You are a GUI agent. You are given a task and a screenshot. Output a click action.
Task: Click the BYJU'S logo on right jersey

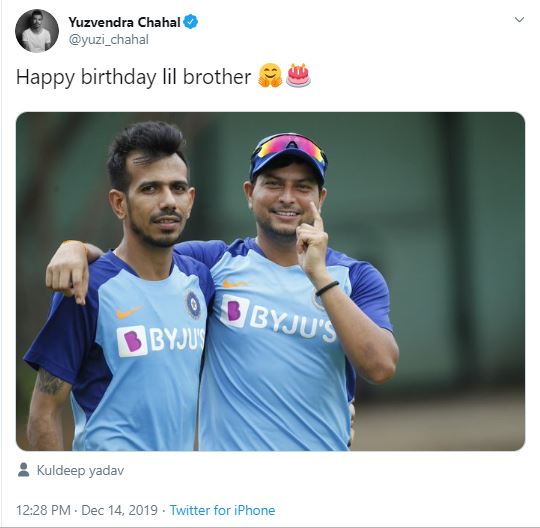[x=278, y=319]
